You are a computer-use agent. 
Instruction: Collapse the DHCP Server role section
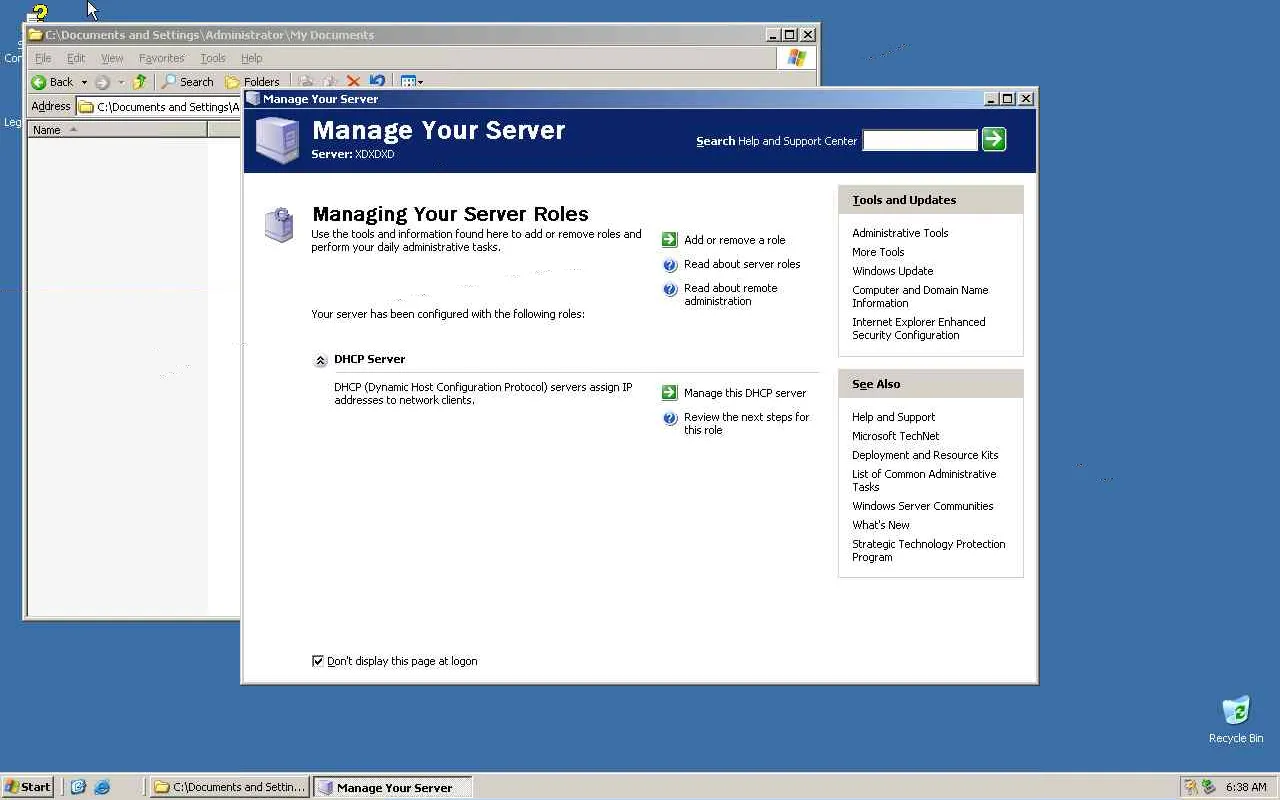pos(320,361)
